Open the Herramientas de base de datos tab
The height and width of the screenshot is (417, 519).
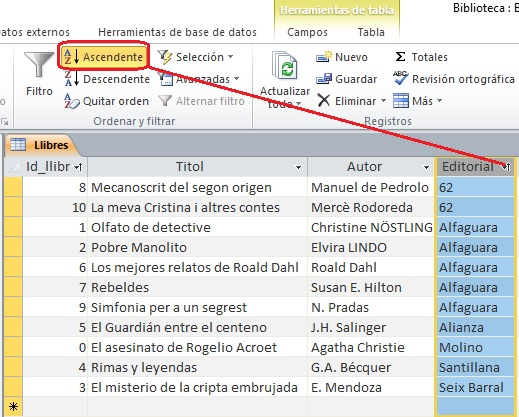point(177,32)
